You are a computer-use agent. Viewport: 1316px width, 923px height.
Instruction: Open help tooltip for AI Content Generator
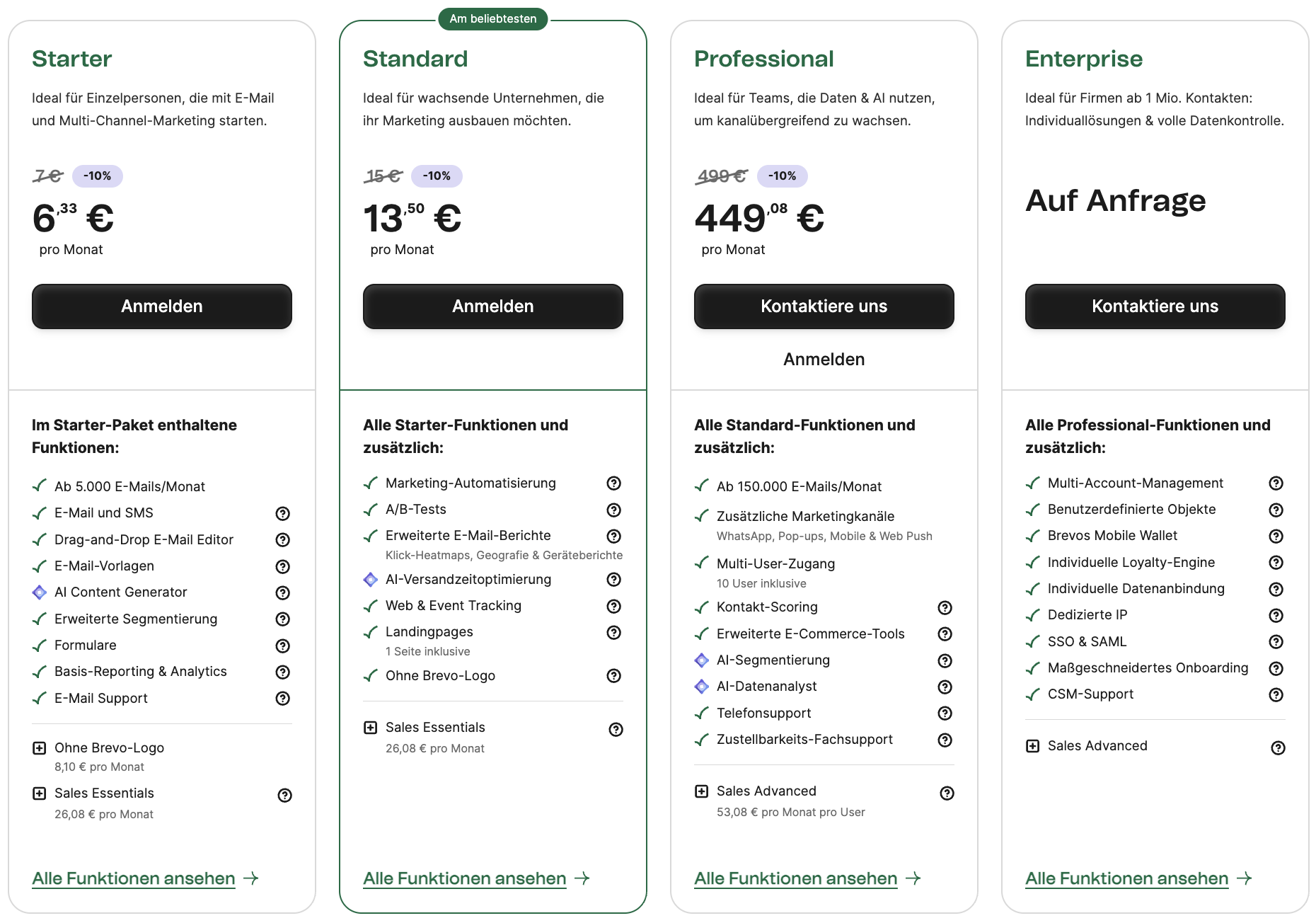tap(282, 592)
